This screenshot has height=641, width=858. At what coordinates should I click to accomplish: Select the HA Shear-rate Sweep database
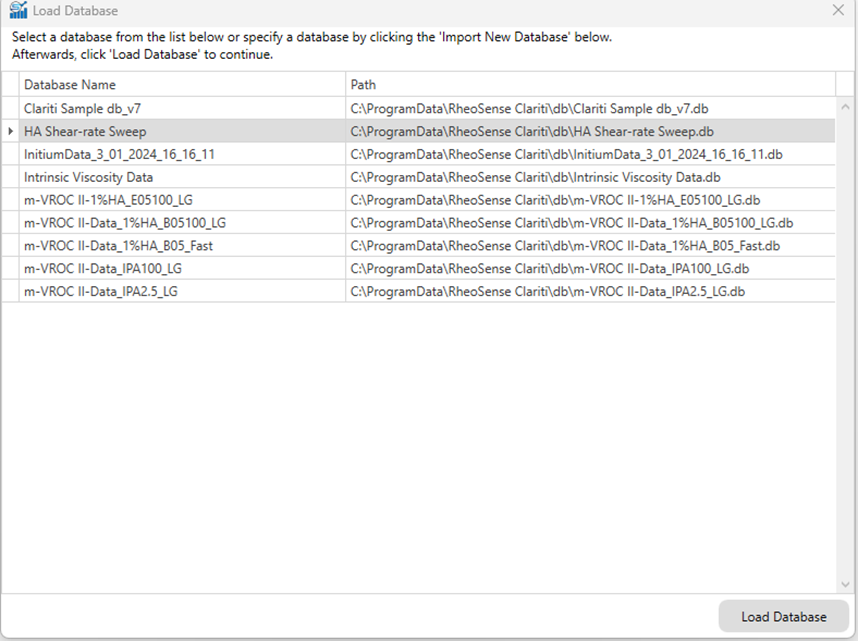[419, 131]
